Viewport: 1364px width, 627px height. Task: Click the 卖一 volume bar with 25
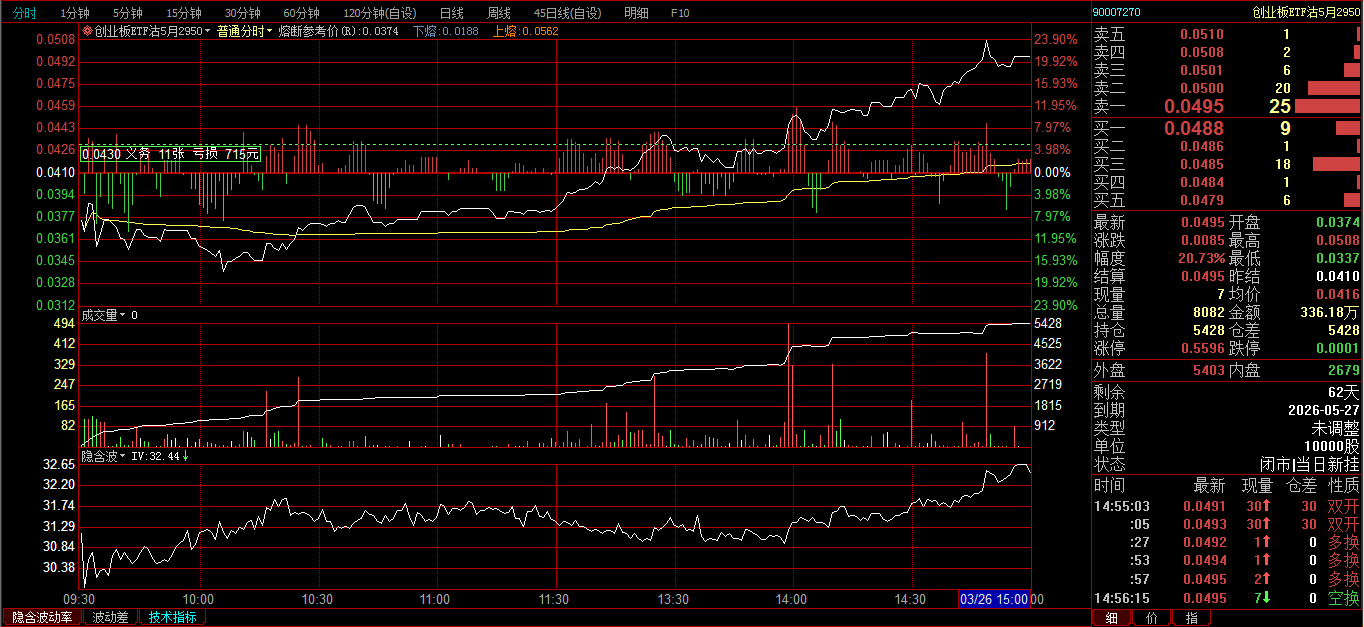point(1327,106)
